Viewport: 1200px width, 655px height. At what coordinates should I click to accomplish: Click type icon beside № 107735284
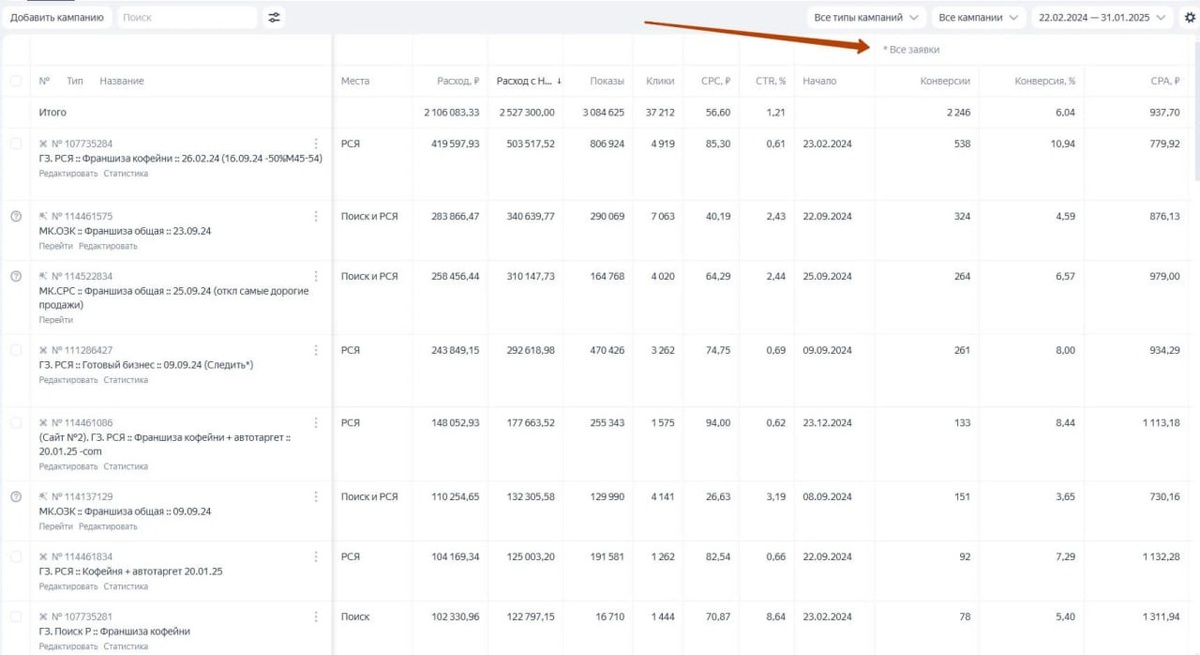tap(43, 144)
